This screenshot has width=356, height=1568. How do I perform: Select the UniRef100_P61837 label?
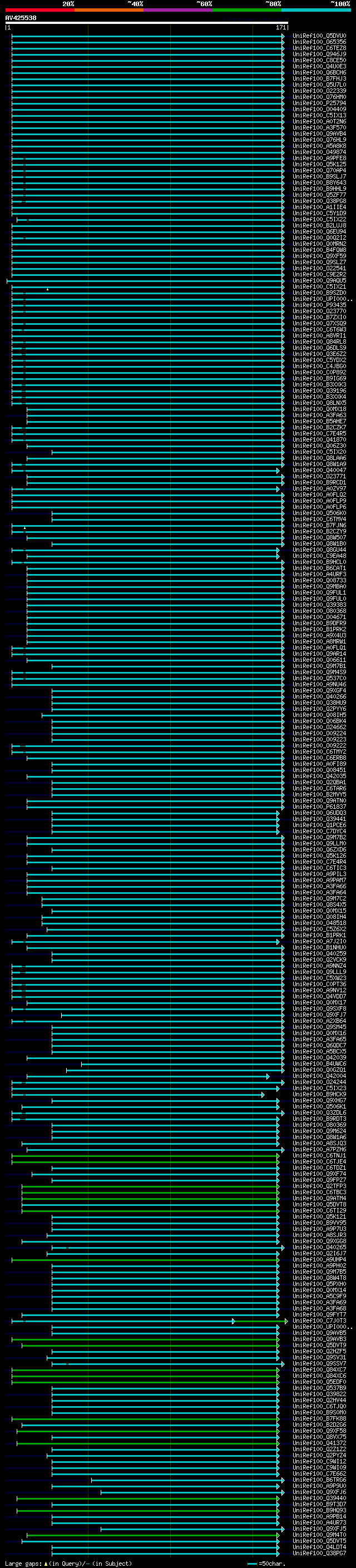(319, 807)
